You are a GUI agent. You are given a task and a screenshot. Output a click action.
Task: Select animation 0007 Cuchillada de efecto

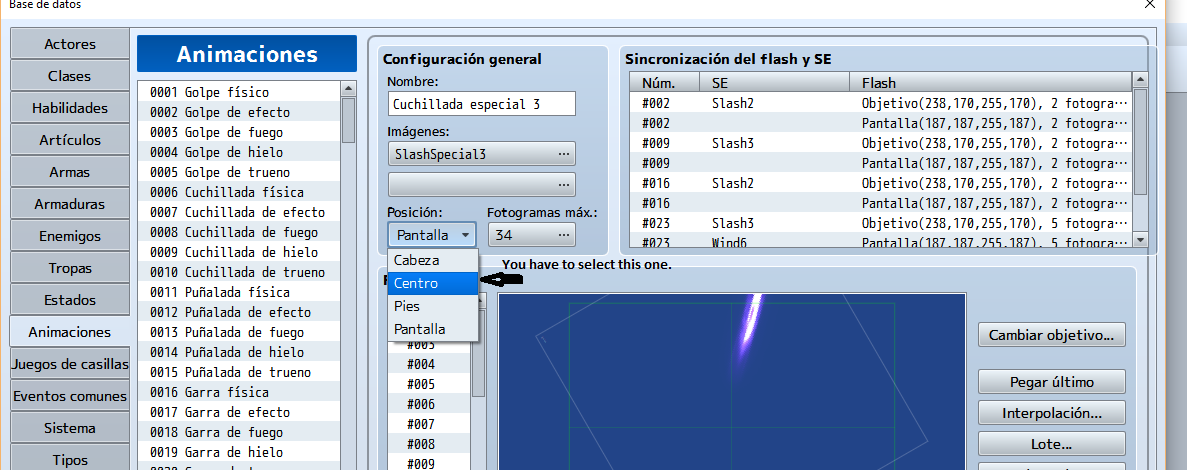click(239, 213)
